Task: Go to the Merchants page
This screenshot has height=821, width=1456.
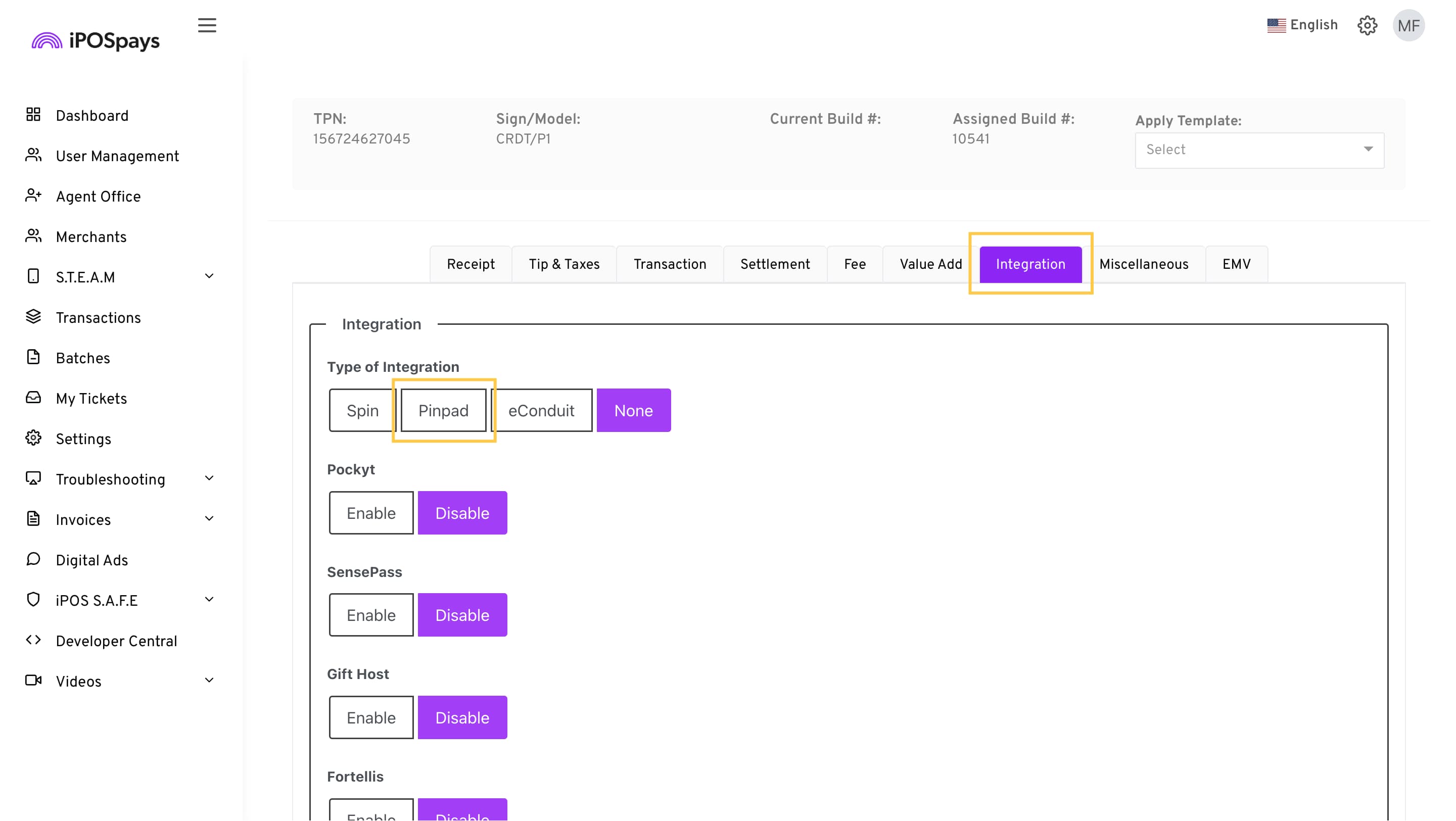Action: click(91, 237)
